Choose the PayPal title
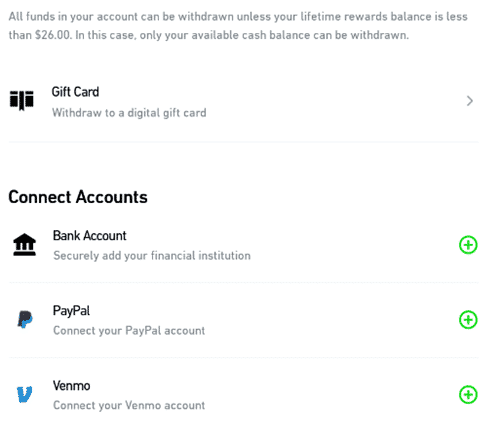The height and width of the screenshot is (442, 500). tap(71, 311)
